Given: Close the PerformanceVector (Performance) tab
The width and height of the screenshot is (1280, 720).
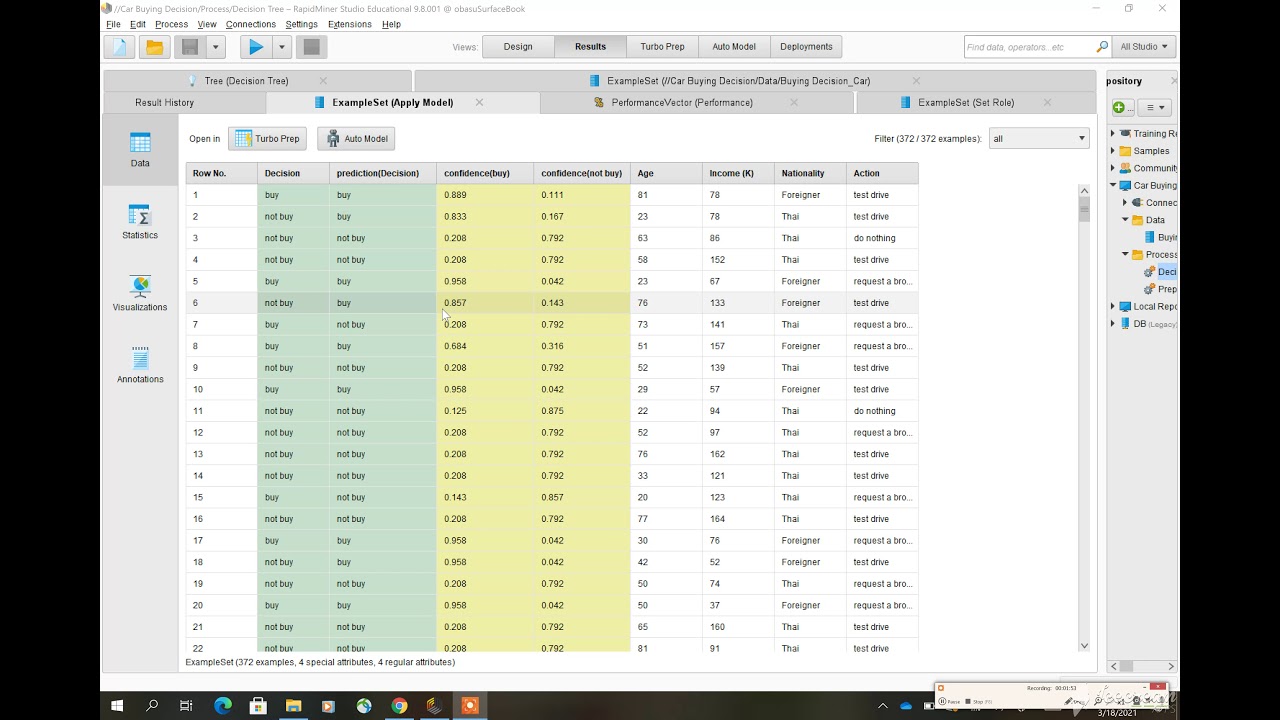Looking at the screenshot, I should click(x=794, y=102).
